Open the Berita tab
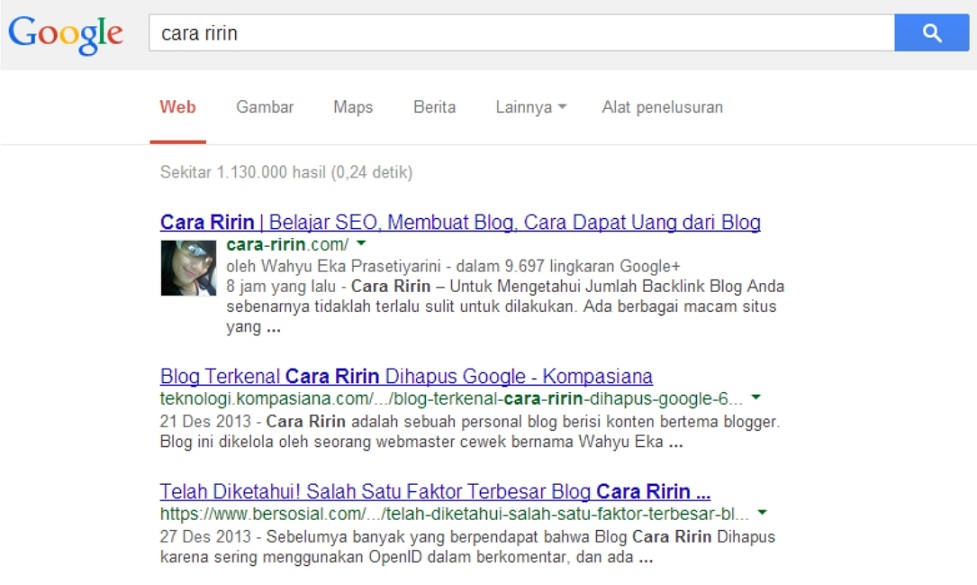The height and width of the screenshot is (585, 977). coord(434,107)
